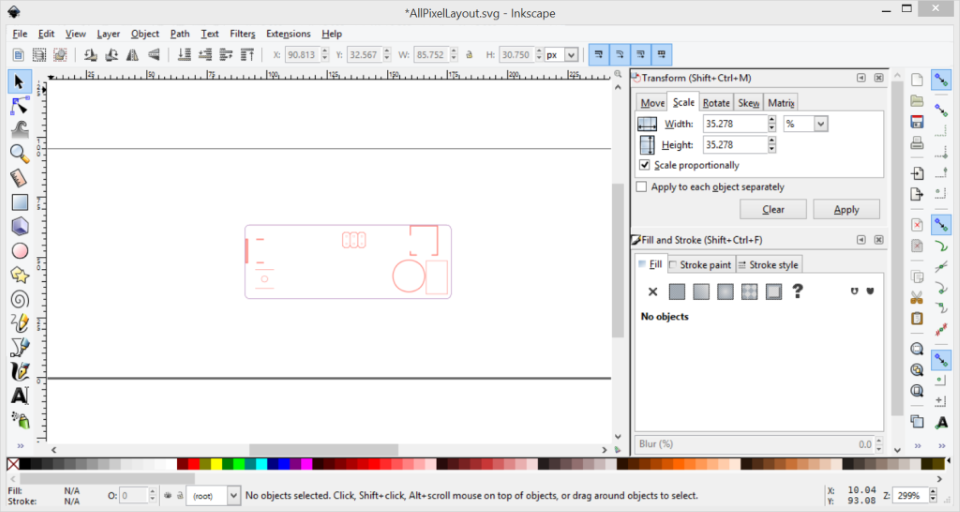Select the Selector arrow tool

click(19, 81)
